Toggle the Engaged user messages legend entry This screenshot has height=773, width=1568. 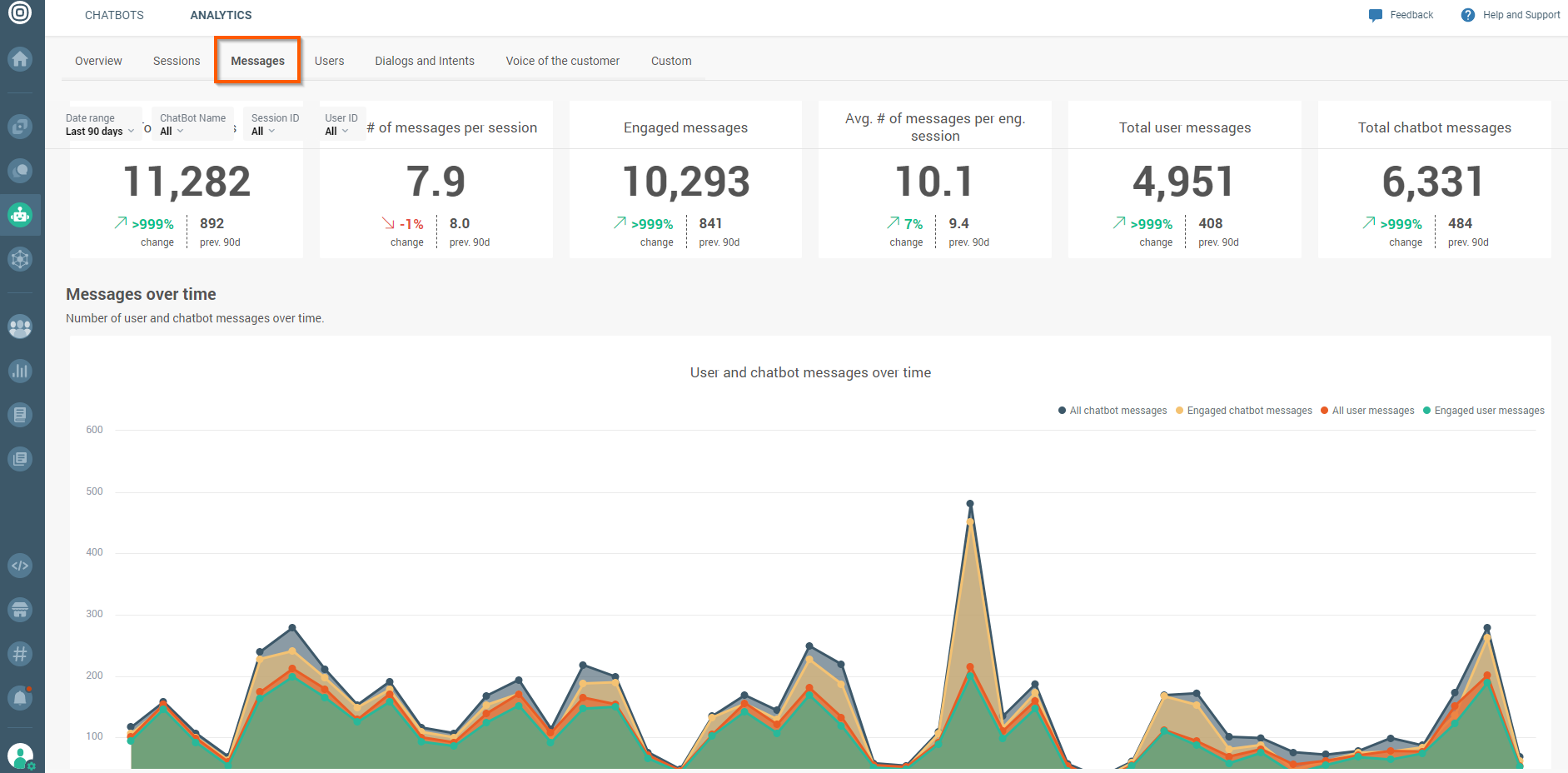pyautogui.click(x=1485, y=410)
